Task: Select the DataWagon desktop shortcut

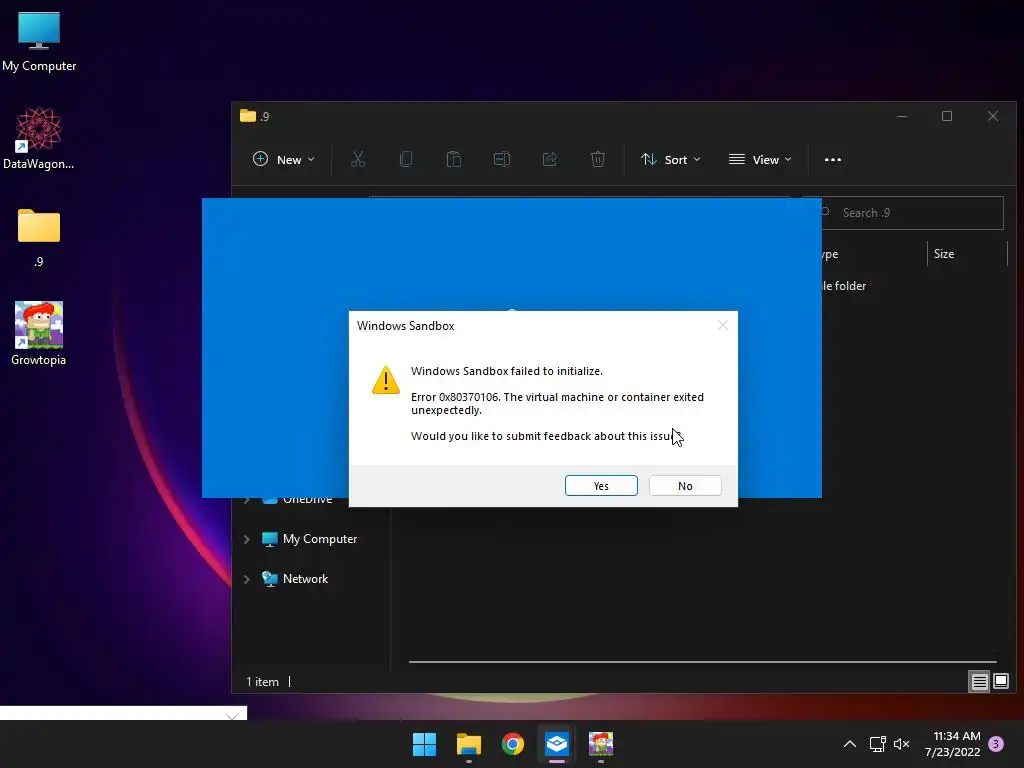Action: [39, 138]
